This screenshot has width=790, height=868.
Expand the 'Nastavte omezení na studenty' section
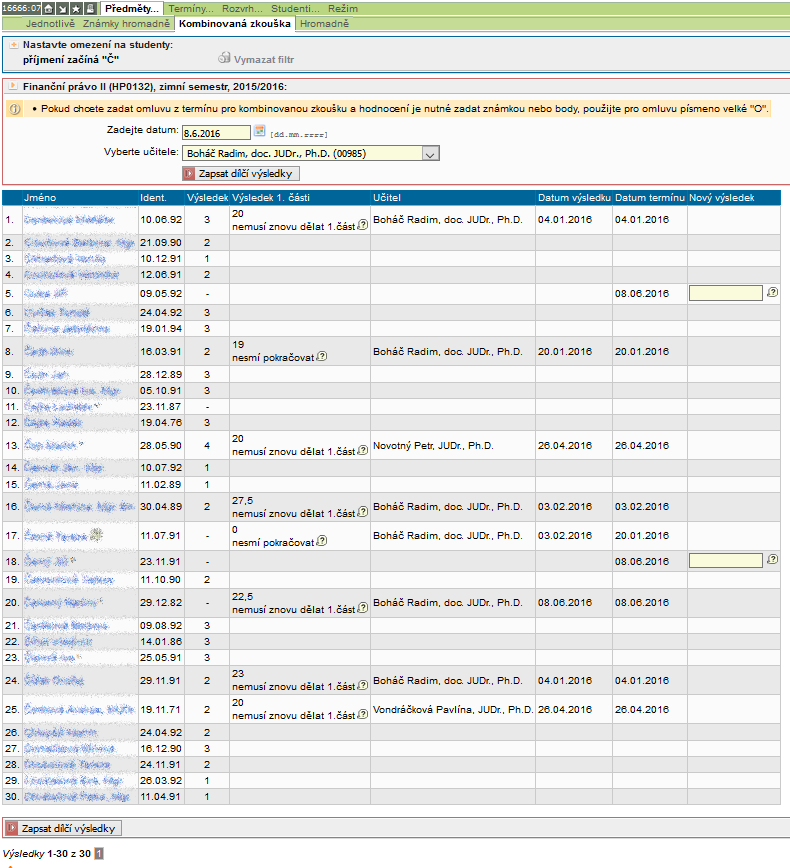click(x=13, y=45)
